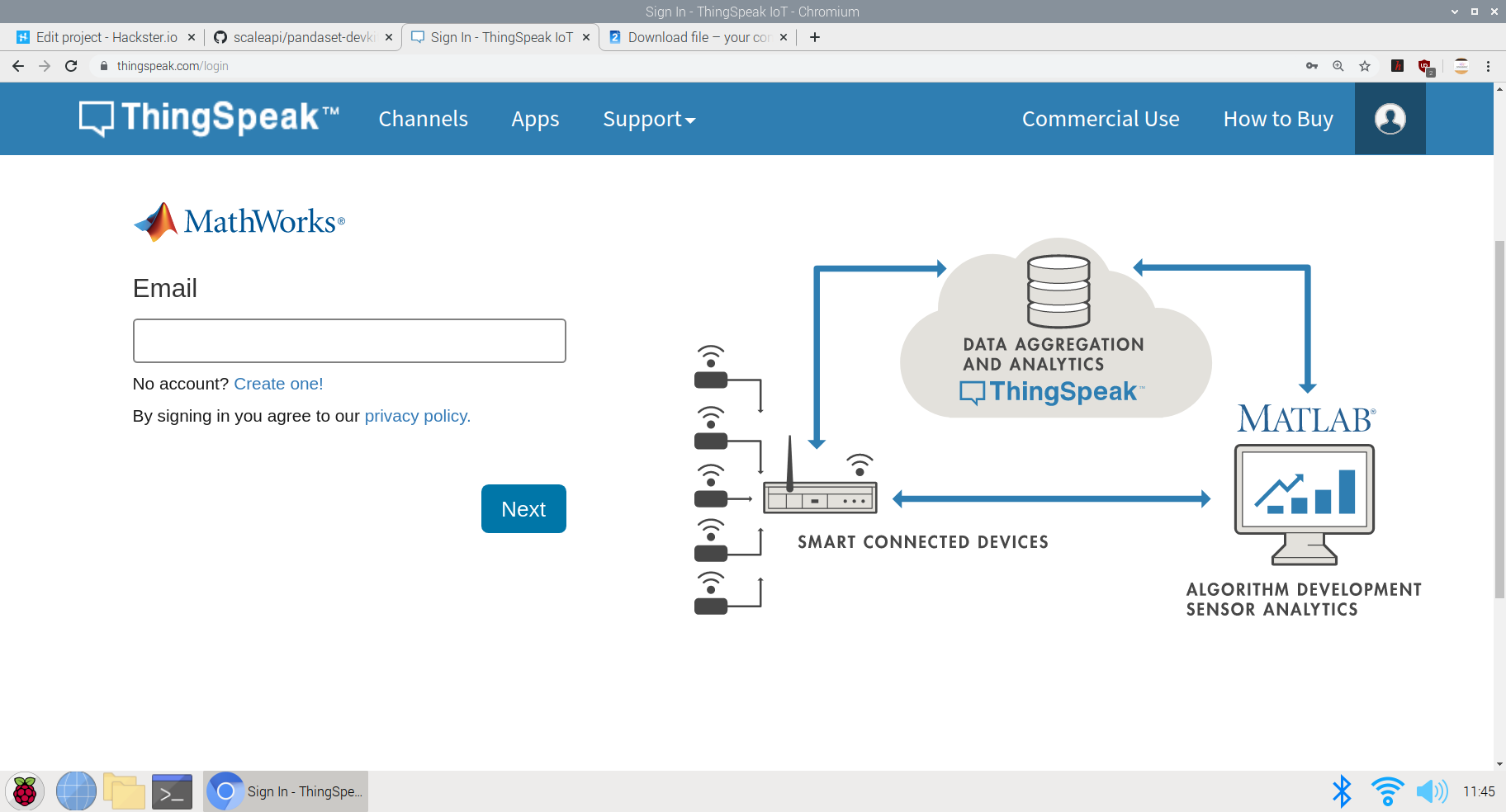1506x812 pixels.
Task: Open Chromium three-dot menu
Action: pyautogui.click(x=1489, y=66)
